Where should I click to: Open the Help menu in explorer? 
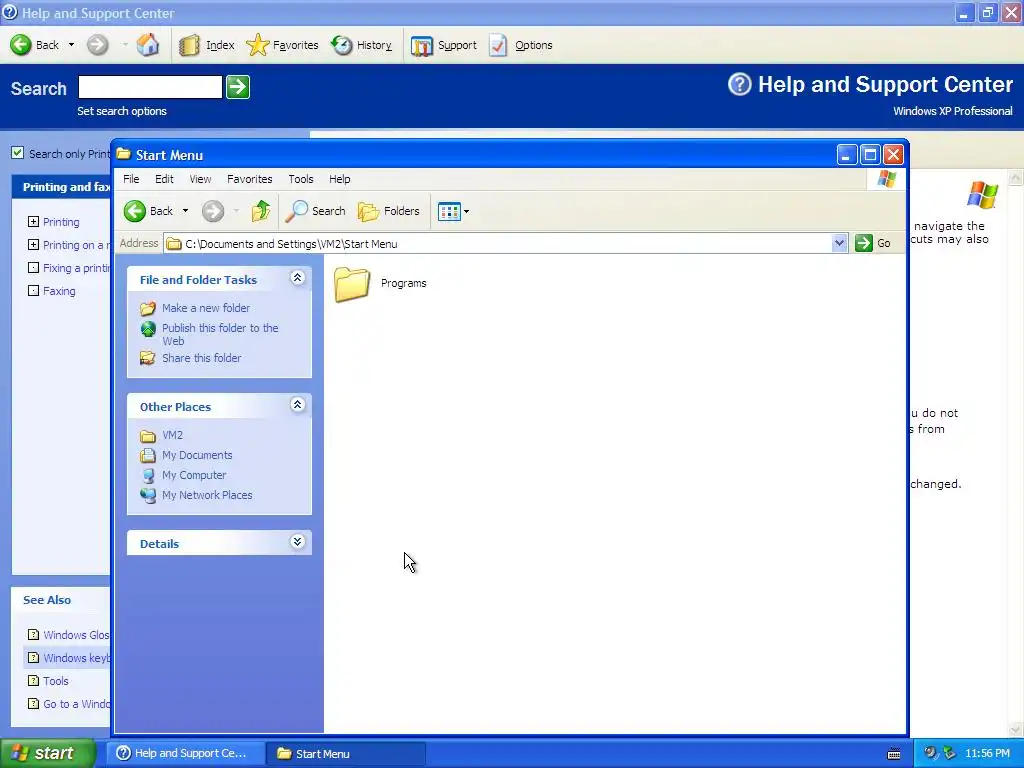point(340,179)
